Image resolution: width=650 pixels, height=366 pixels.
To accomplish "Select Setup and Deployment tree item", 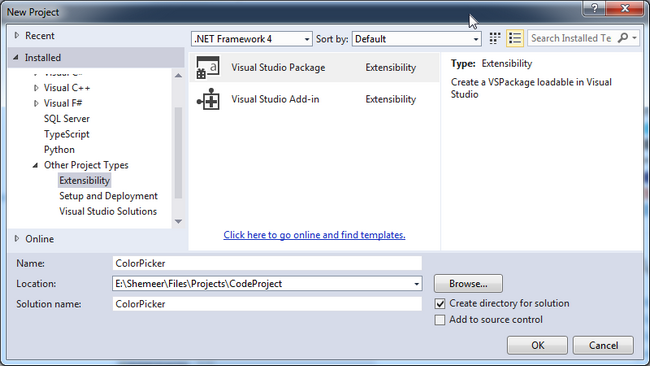I will [108, 196].
